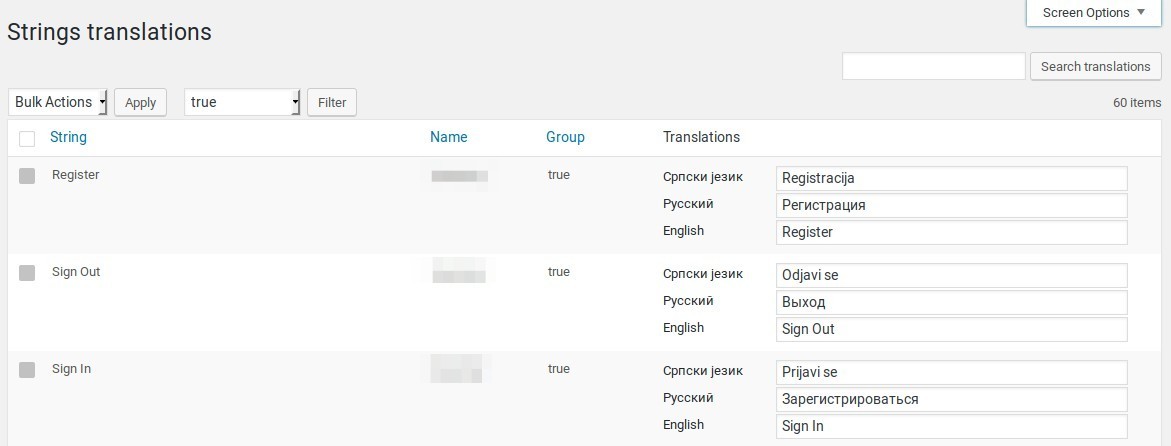Click the Apply button

(x=140, y=102)
